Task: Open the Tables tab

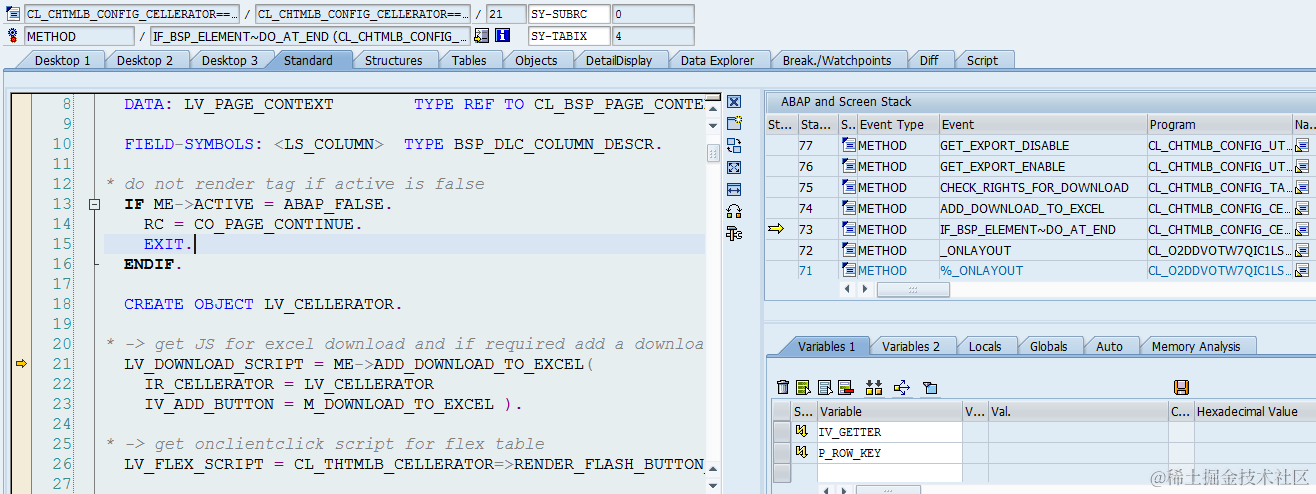Action: (469, 60)
